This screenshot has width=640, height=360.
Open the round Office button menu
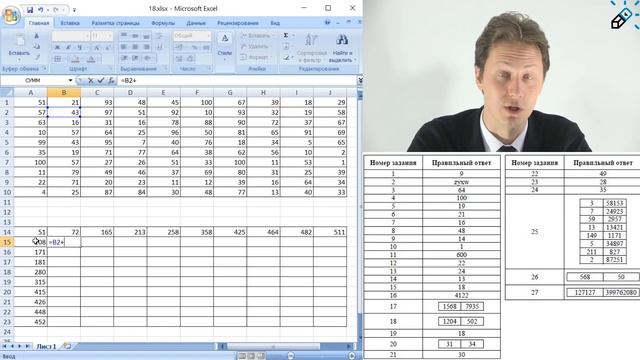pos(11,15)
